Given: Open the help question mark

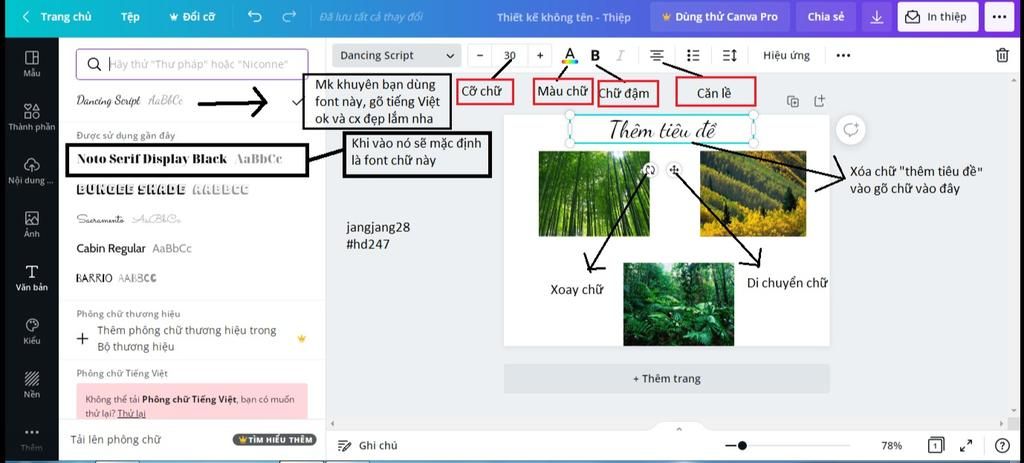Looking at the screenshot, I should point(1002,445).
